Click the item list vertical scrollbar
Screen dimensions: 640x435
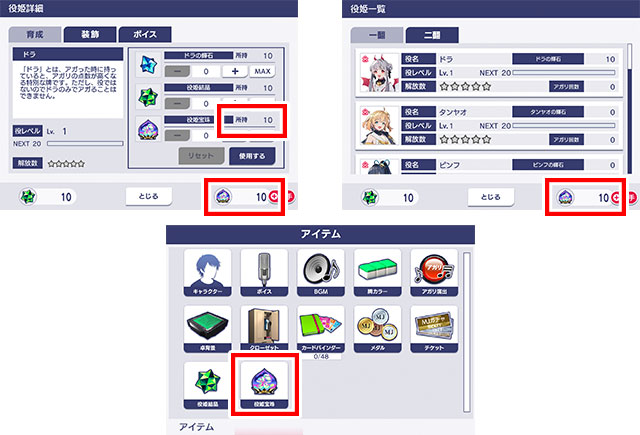coord(467,332)
